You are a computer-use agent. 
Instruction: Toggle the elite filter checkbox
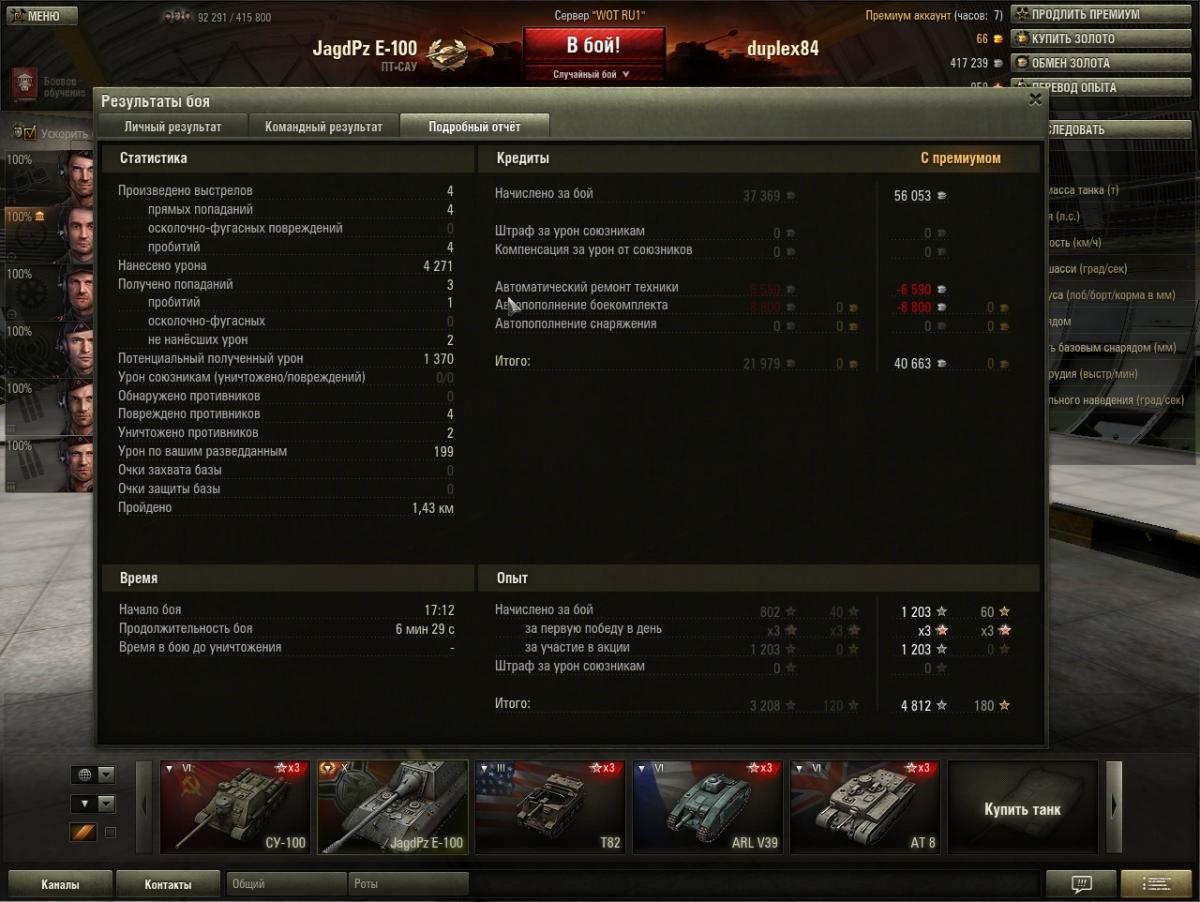tap(111, 832)
